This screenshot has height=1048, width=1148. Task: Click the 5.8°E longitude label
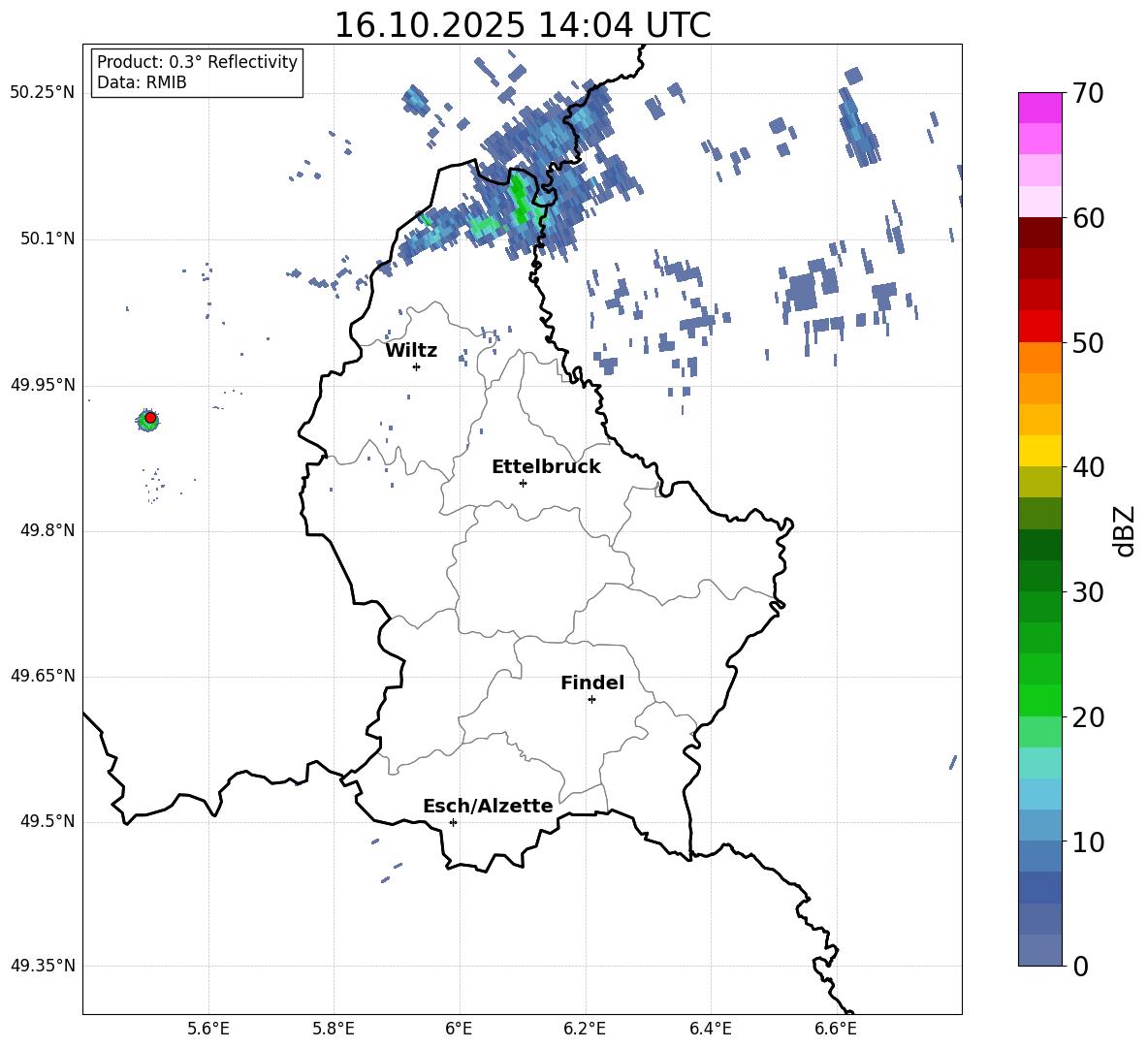334,1029
